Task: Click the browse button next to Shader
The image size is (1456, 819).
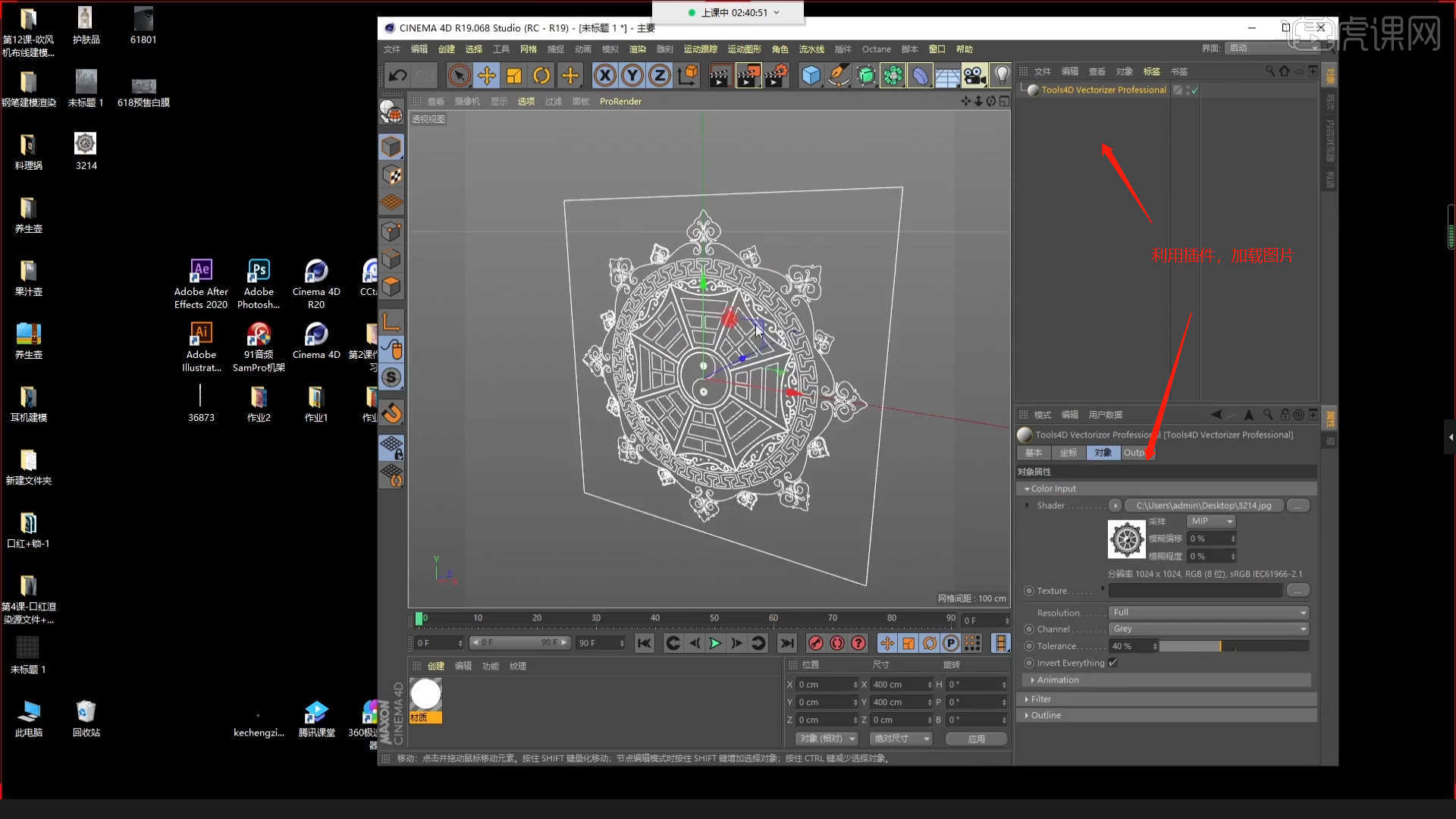Action: coord(1298,506)
